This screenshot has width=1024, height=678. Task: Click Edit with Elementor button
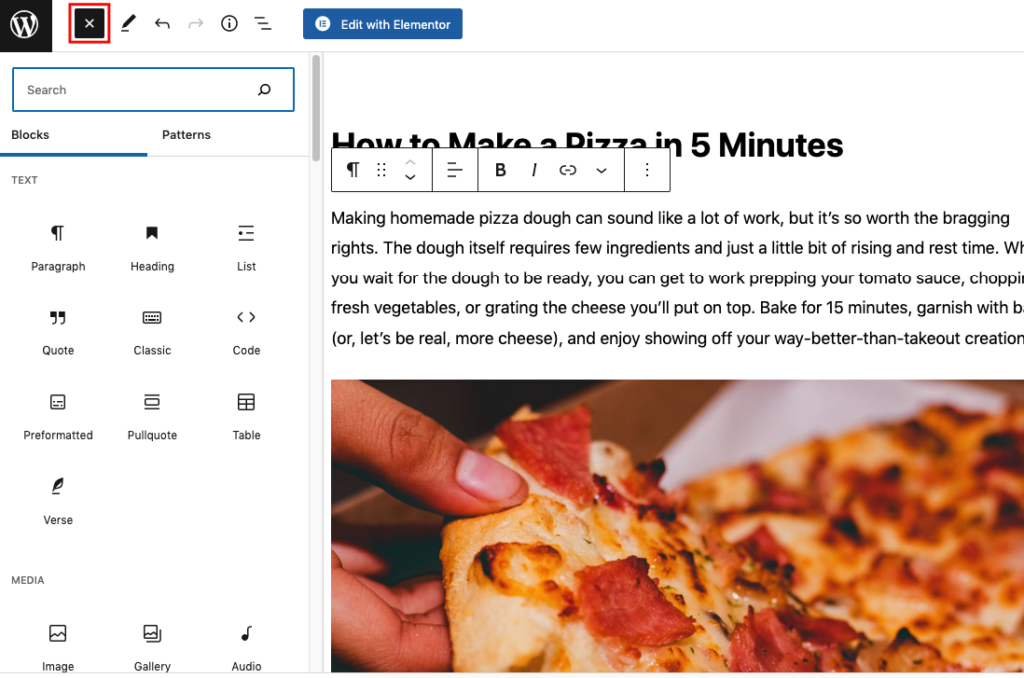coord(383,24)
